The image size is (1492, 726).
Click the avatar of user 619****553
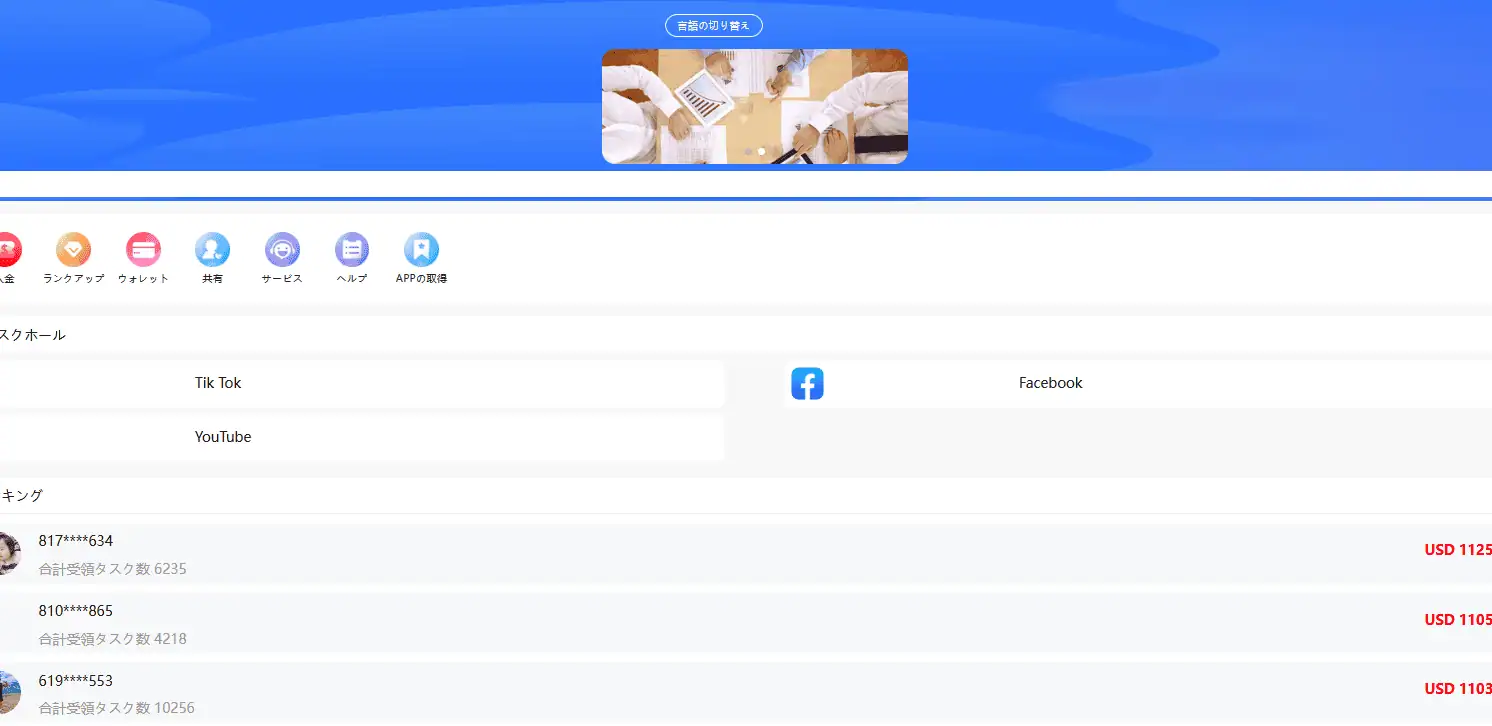8,692
